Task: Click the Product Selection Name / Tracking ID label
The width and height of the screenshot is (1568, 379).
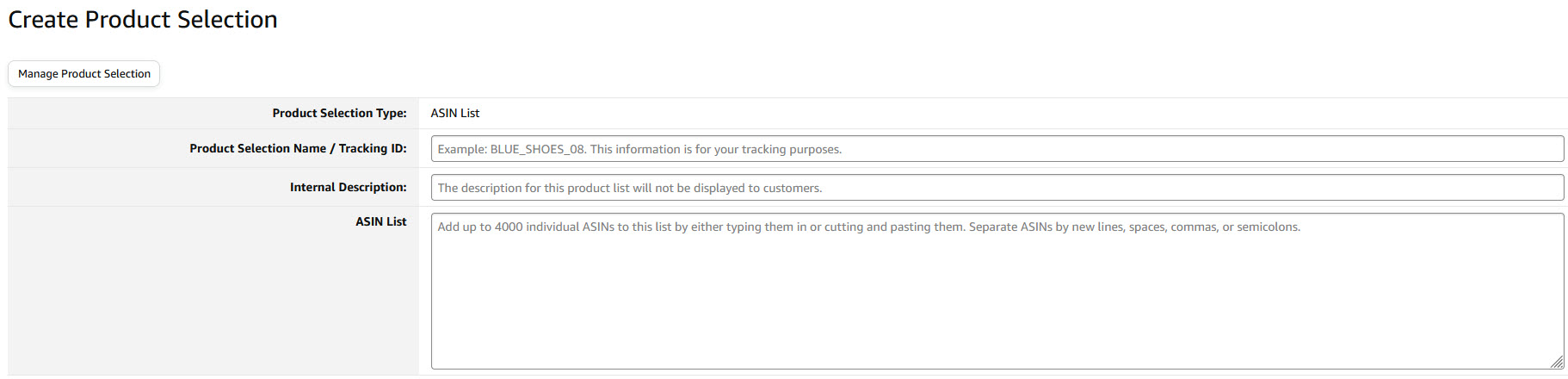Action: click(x=298, y=149)
